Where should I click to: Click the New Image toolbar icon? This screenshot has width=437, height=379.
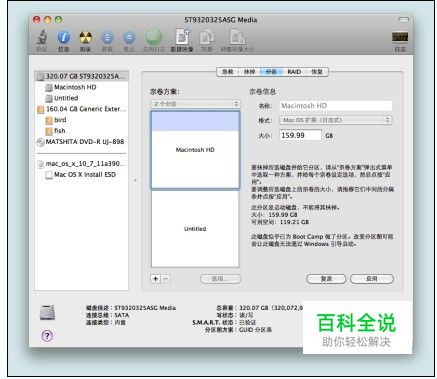(x=182, y=37)
